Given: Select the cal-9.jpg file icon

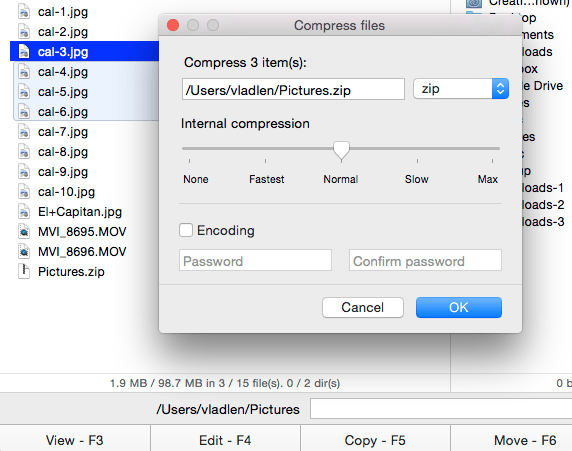Looking at the screenshot, I should (24, 171).
